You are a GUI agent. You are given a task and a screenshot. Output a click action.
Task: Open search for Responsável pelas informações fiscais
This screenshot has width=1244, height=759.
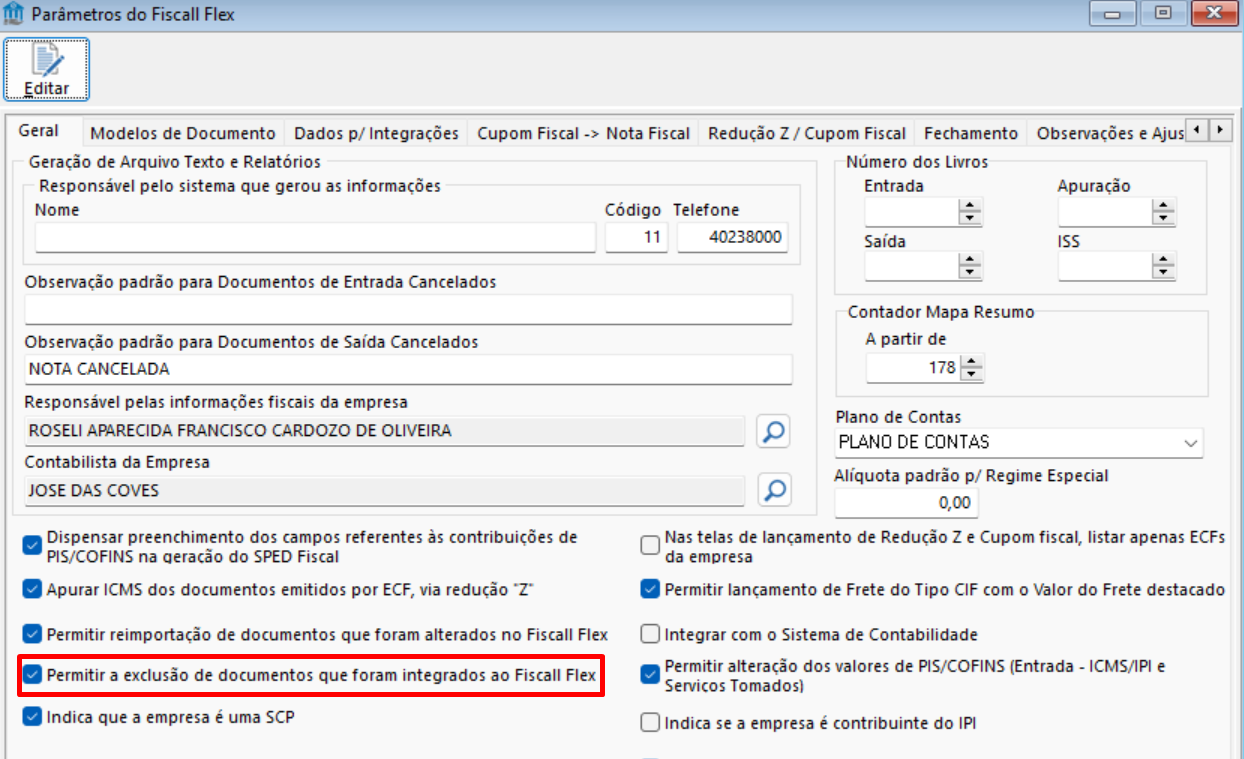774,431
